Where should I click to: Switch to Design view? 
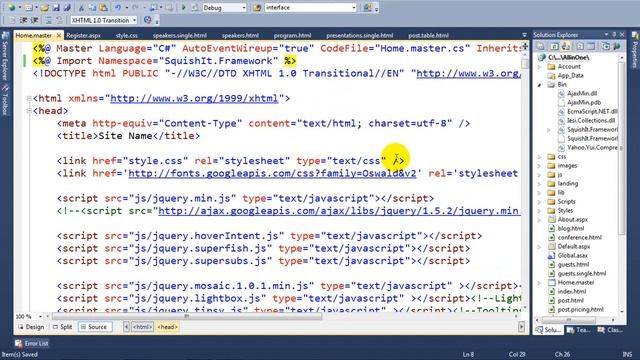point(31,327)
